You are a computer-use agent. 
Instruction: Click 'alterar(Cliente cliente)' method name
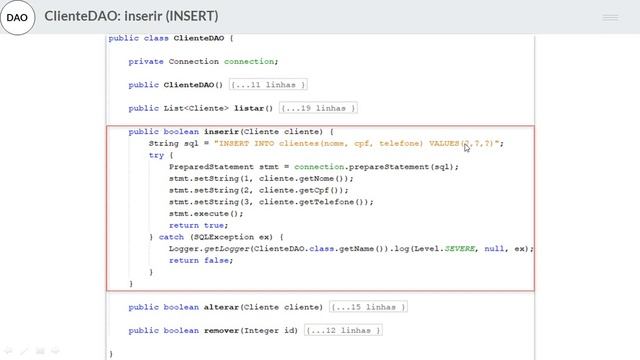pyautogui.click(x=263, y=307)
